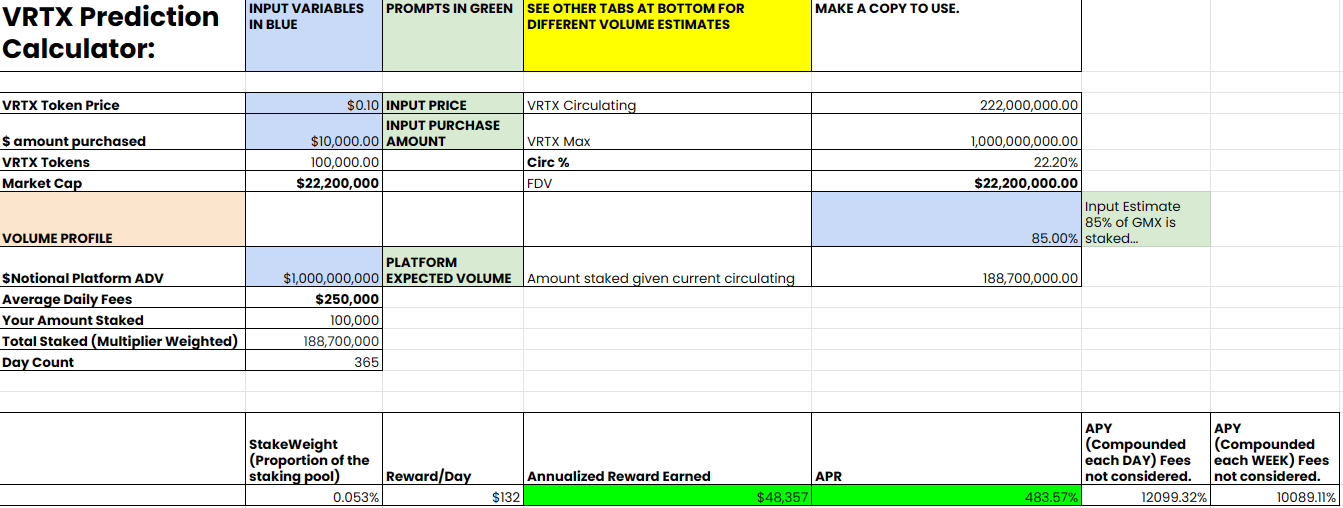
Task: Click the 'MAKE A COPY TO USE.' cell
Action: pos(946,35)
